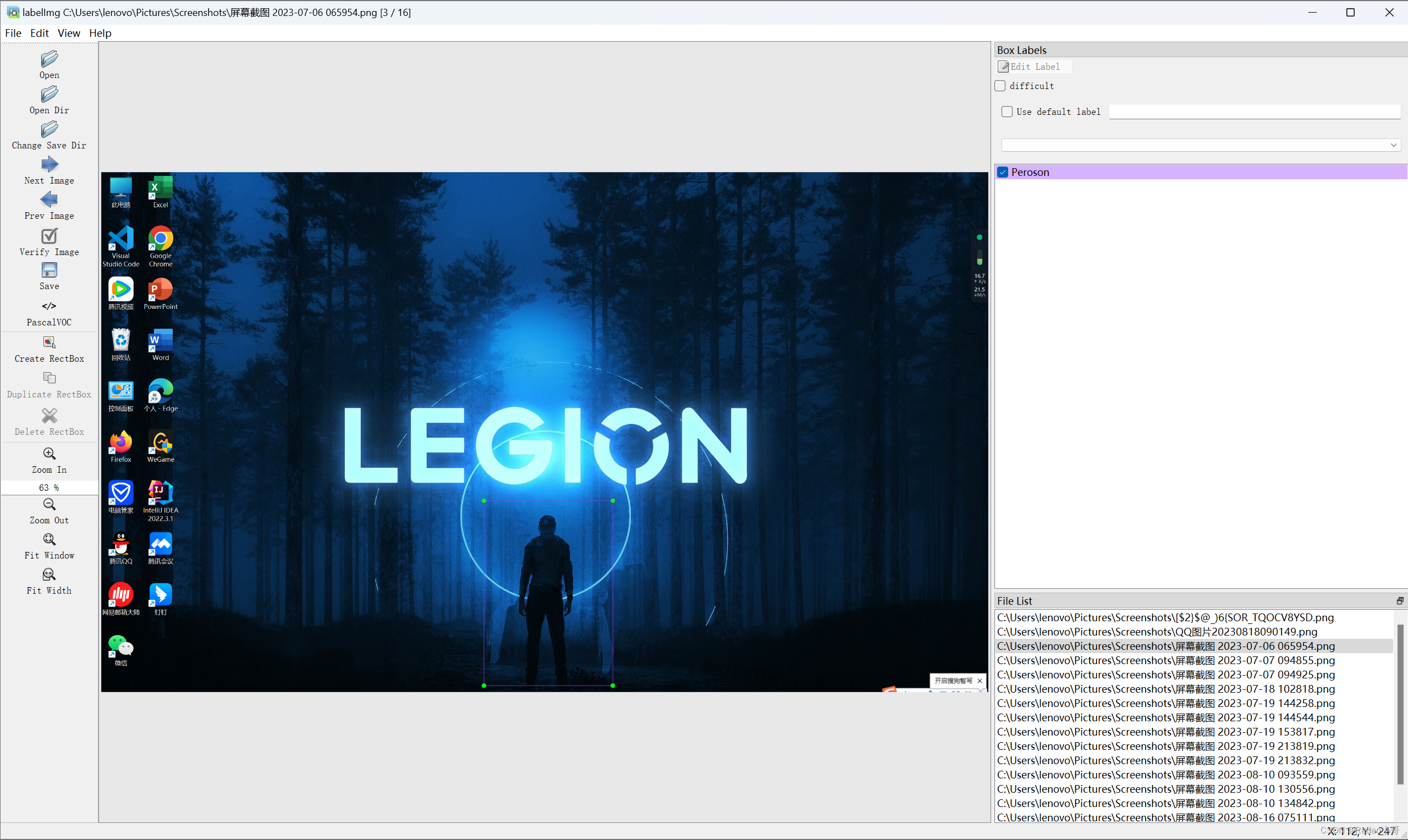
Task: Save annotations with the Save icon
Action: coord(50,270)
